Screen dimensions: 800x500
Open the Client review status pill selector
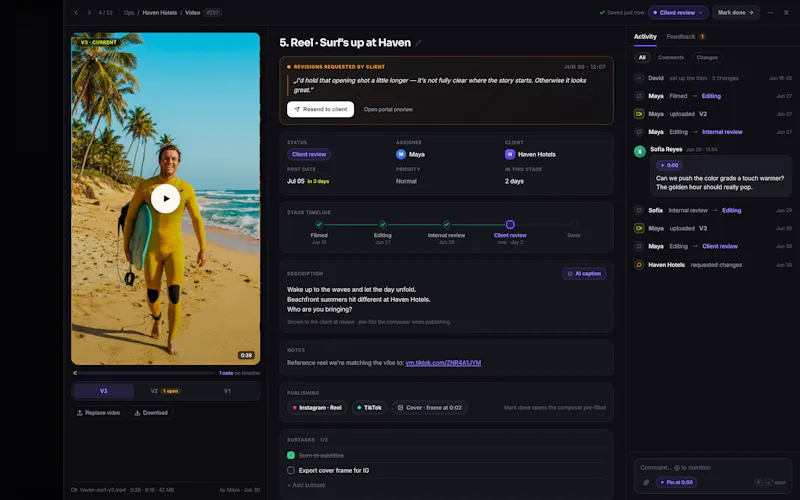309,154
